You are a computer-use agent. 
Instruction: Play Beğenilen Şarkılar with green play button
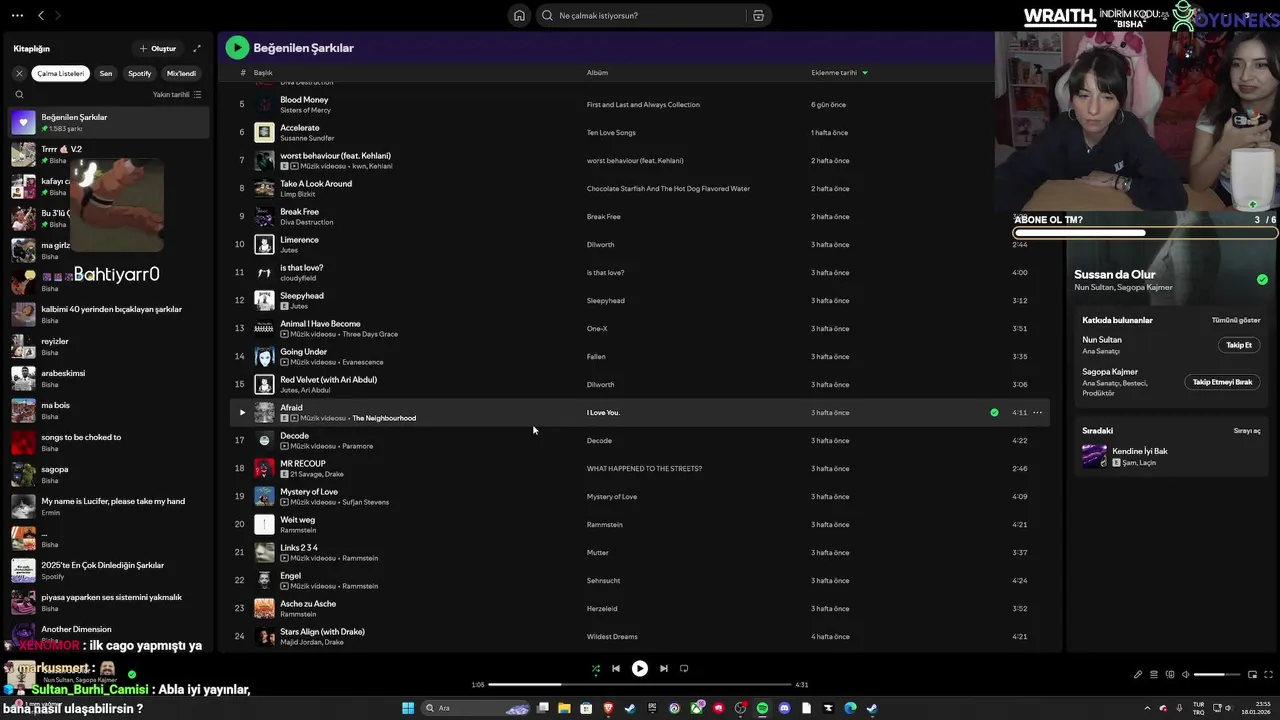click(237, 47)
